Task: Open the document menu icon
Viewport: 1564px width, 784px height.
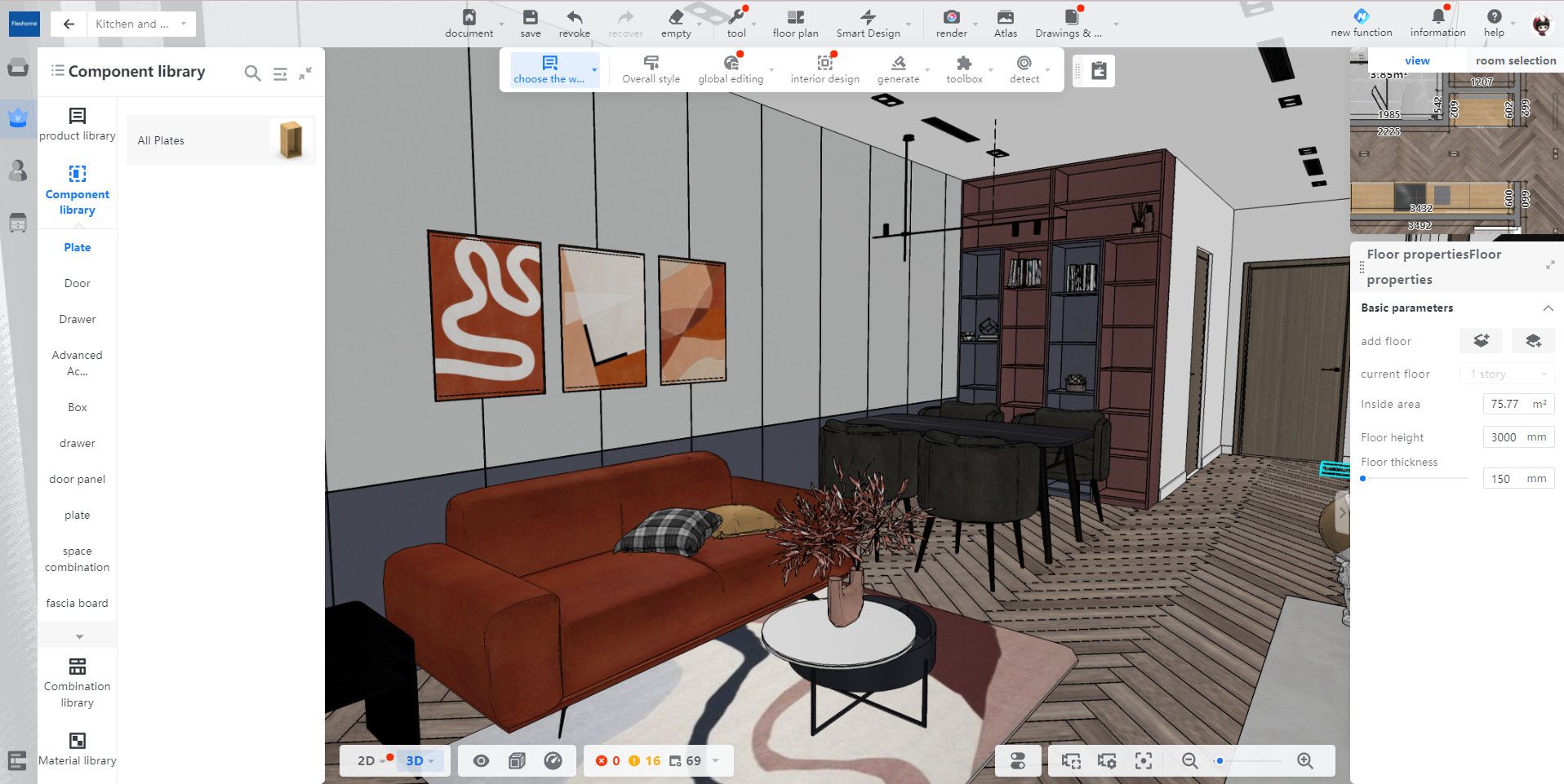Action: 469,17
